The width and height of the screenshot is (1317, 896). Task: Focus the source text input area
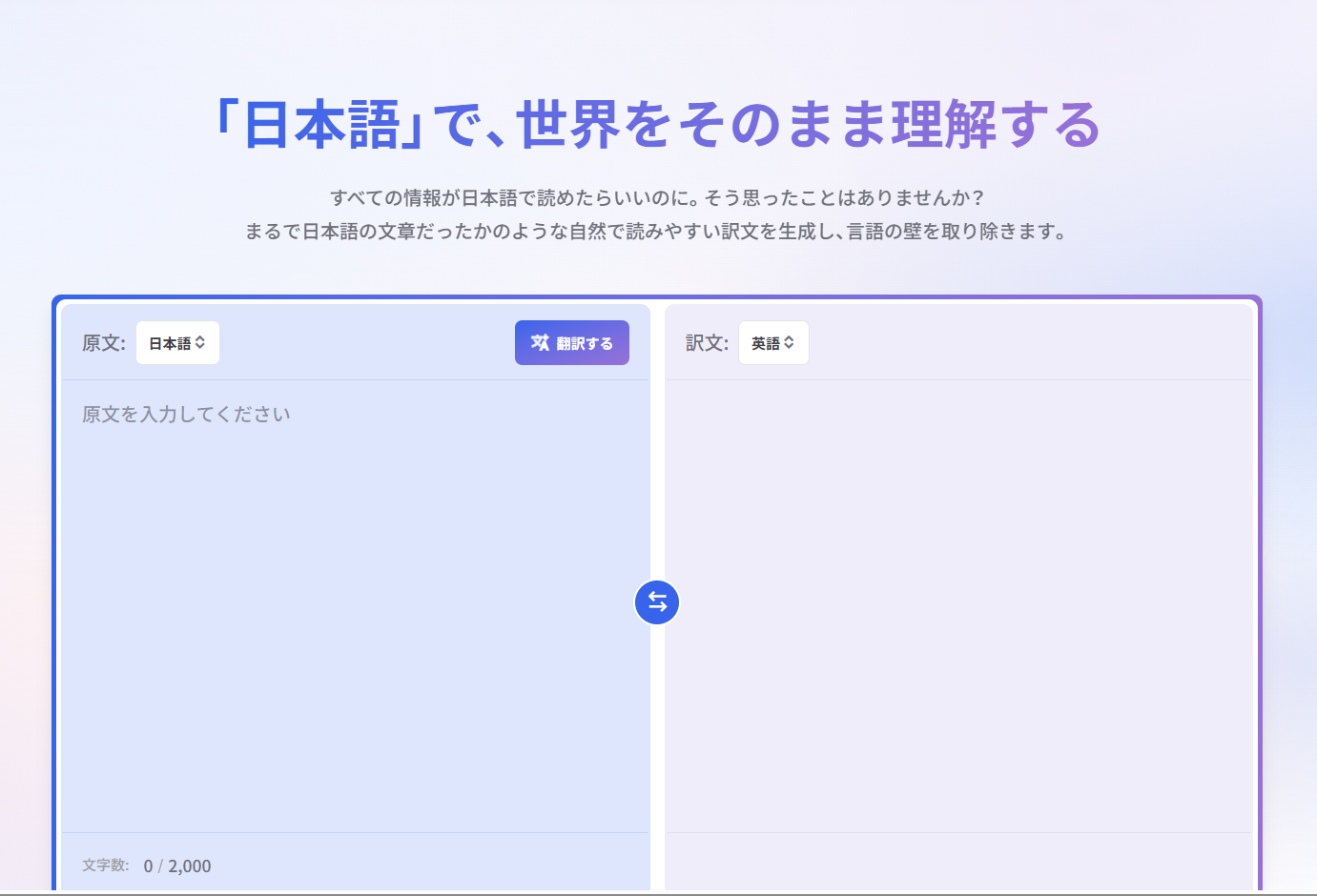click(355, 610)
